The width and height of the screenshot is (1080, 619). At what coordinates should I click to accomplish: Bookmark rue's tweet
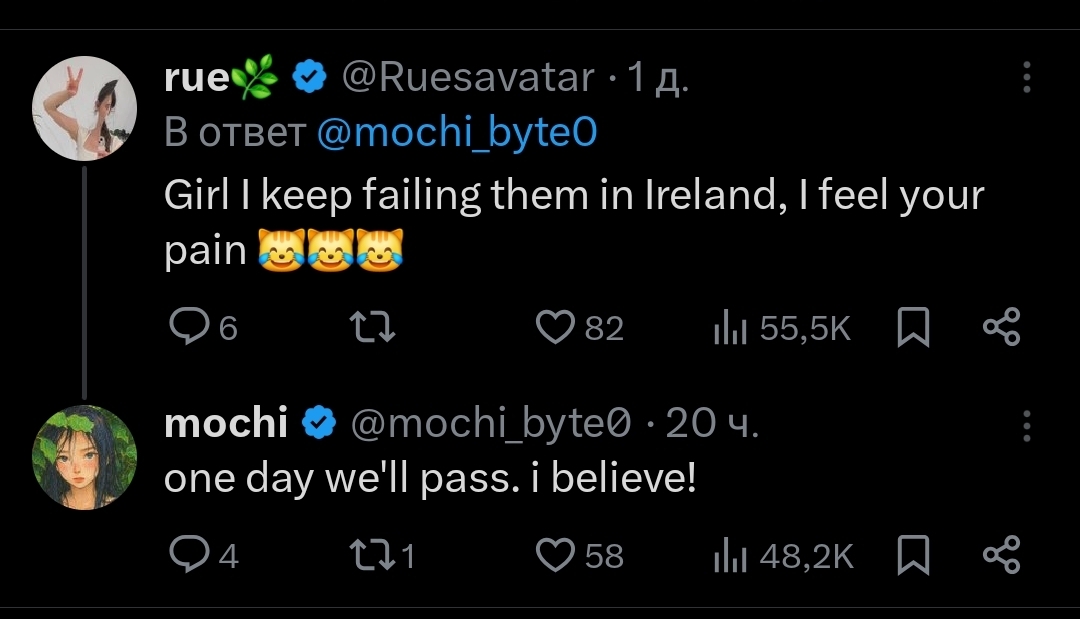coord(913,328)
